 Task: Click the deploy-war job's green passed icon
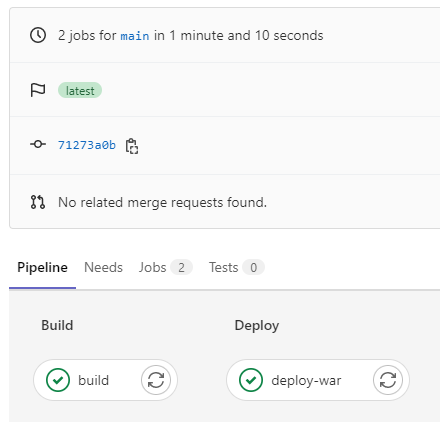(x=251, y=380)
